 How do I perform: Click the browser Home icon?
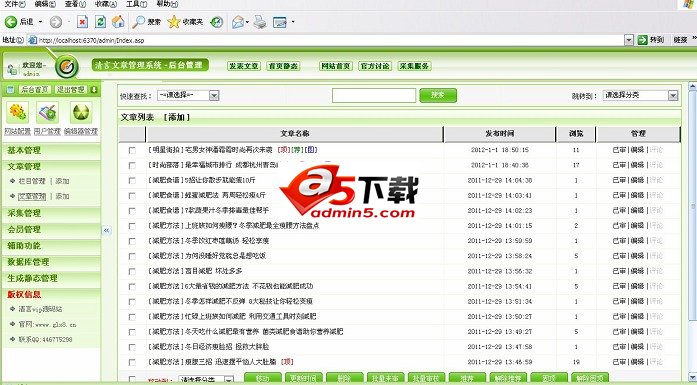pos(118,21)
